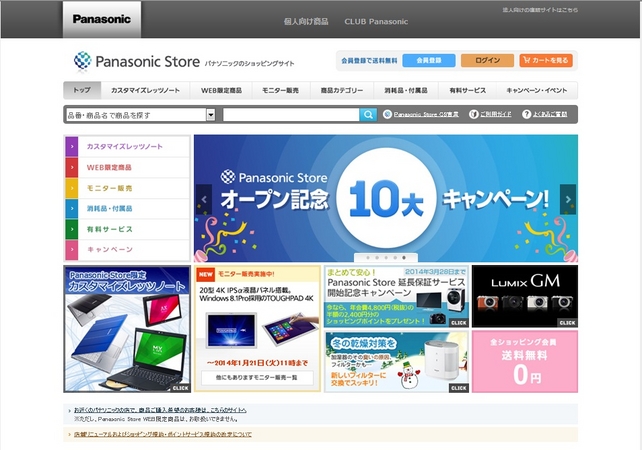The width and height of the screenshot is (642, 450).
Task: Click the Panasonic Store の特長 link
Action: pyautogui.click(x=426, y=115)
